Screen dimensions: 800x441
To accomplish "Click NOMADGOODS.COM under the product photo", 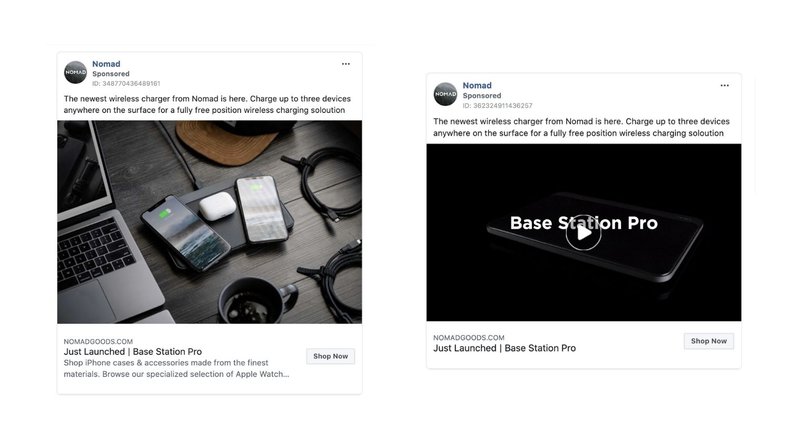I will [98, 341].
